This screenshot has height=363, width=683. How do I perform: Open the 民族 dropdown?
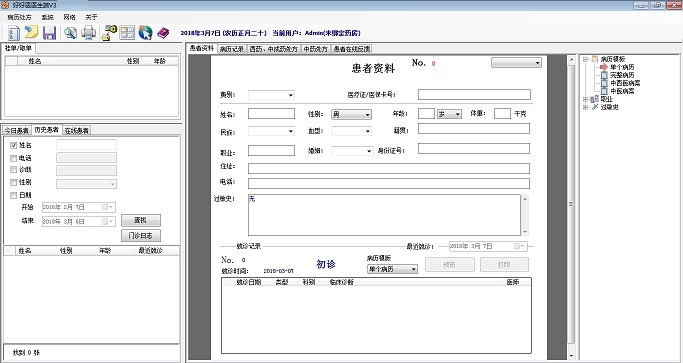(x=271, y=131)
